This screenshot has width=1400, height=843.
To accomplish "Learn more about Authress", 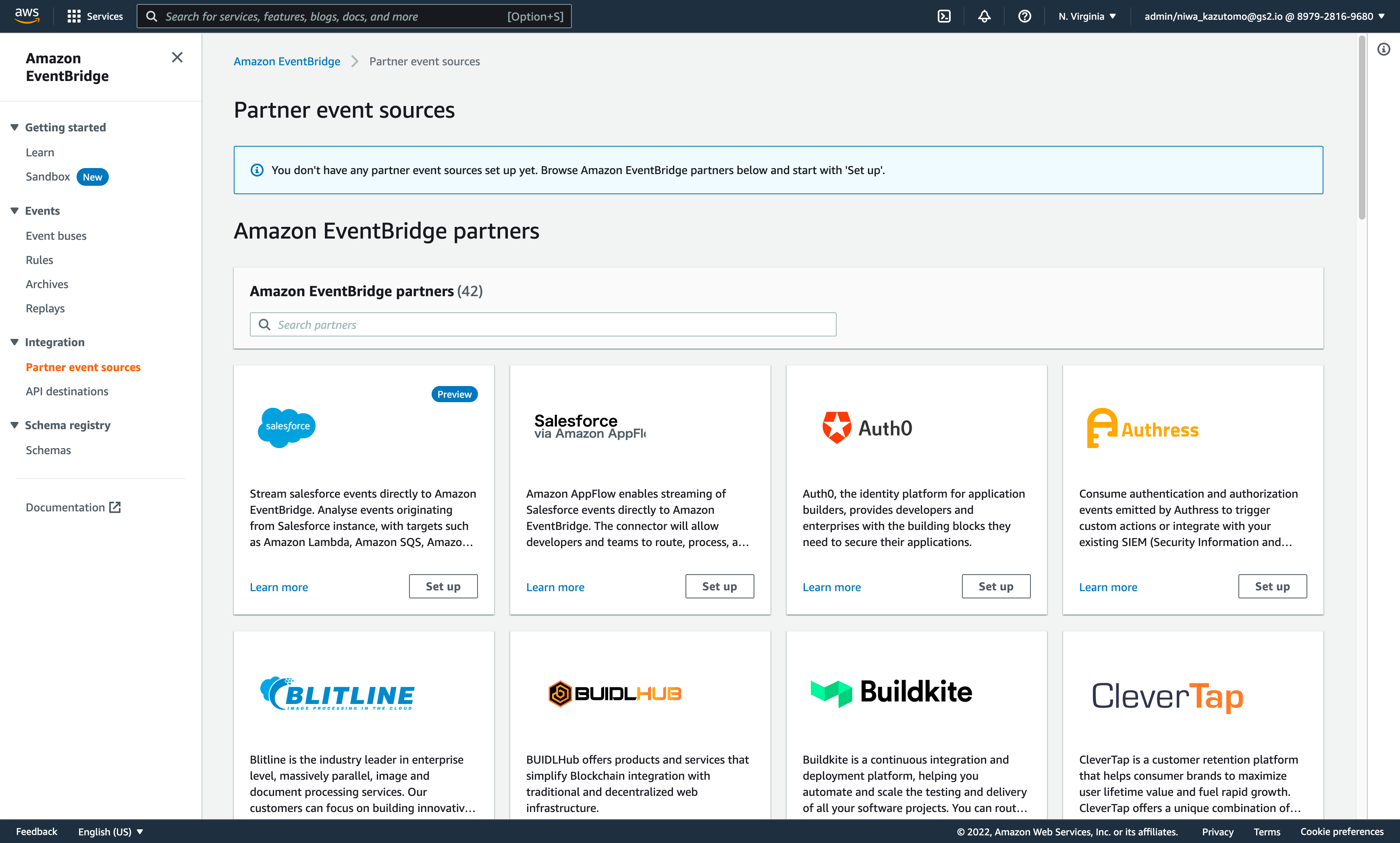I will click(x=1108, y=587).
